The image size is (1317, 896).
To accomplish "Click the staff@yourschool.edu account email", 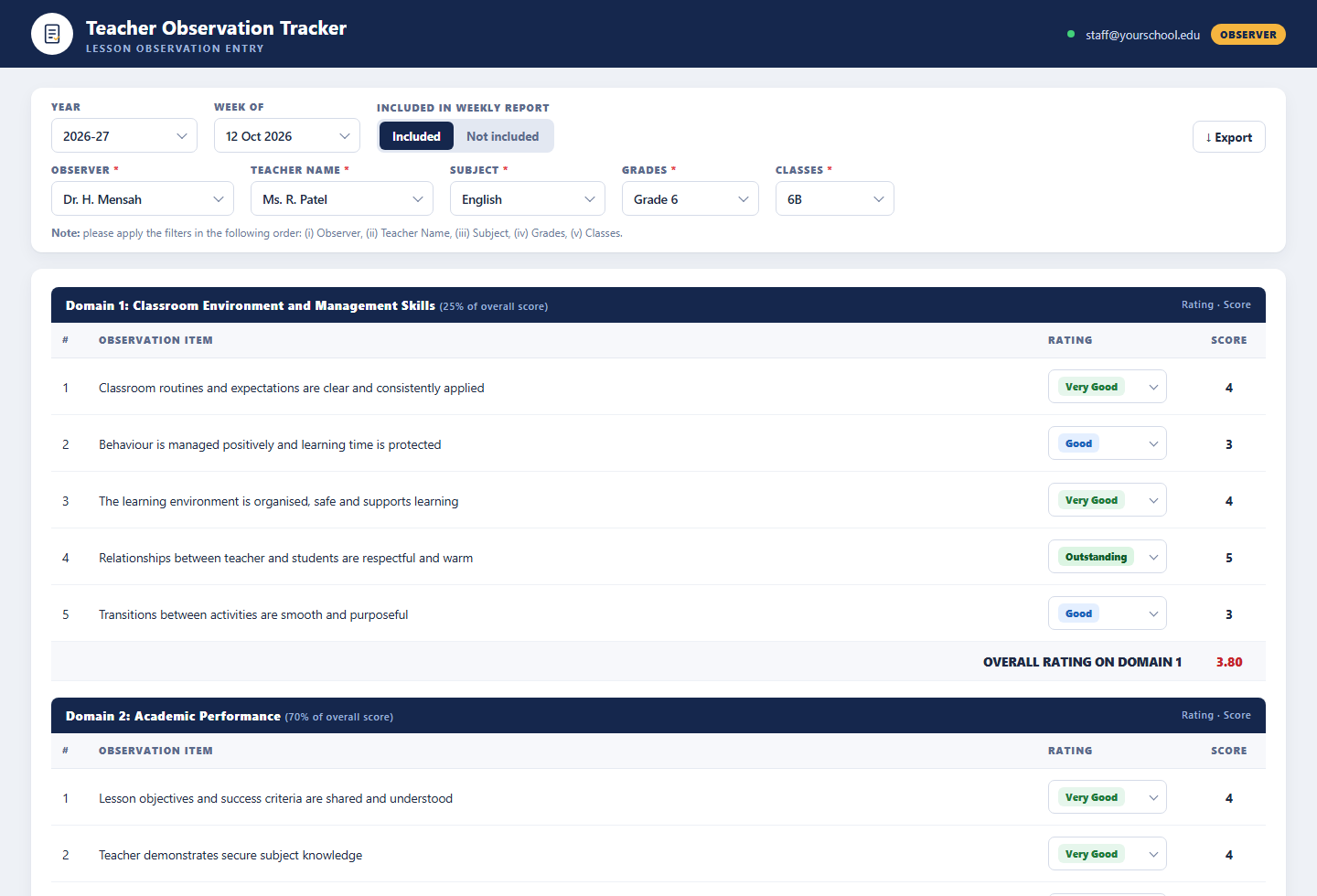I will point(1143,35).
